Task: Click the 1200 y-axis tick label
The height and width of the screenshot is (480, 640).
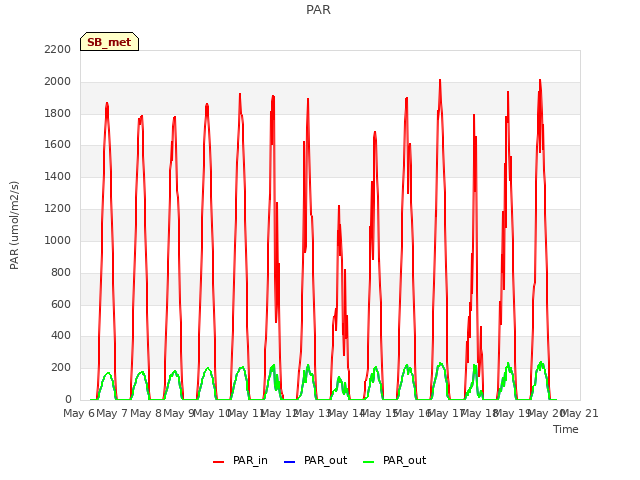Action: click(58, 209)
